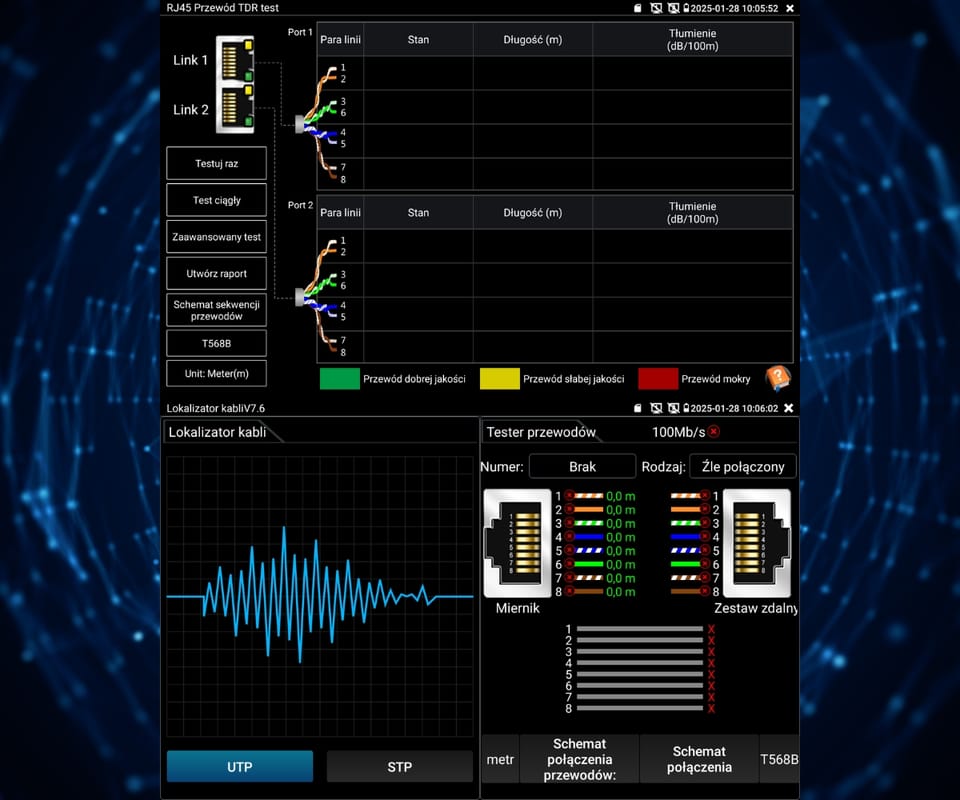Click the Miernik RJ45 connector image
Screen dimensions: 960x800
click(517, 543)
